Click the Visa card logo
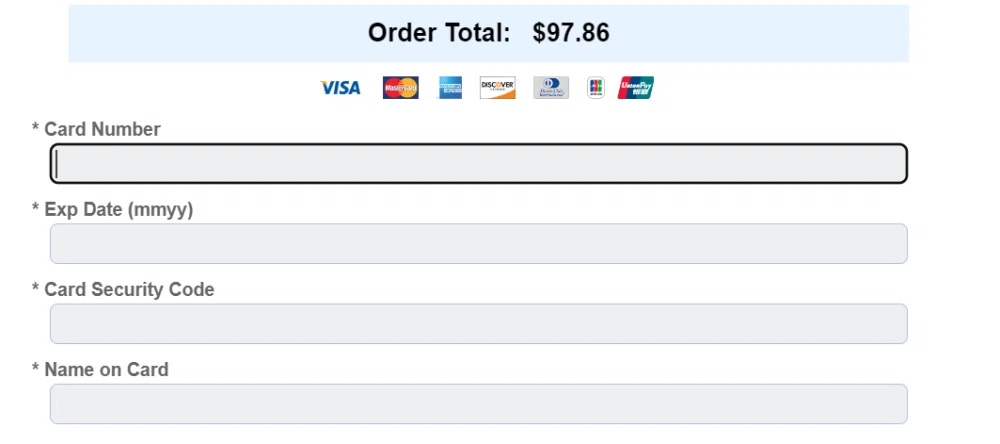The image size is (1000, 444). (340, 88)
